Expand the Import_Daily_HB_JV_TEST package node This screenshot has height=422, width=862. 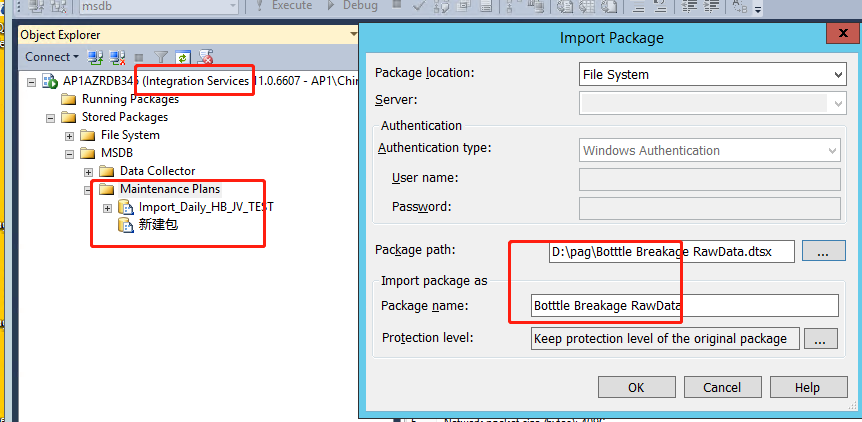[107, 208]
